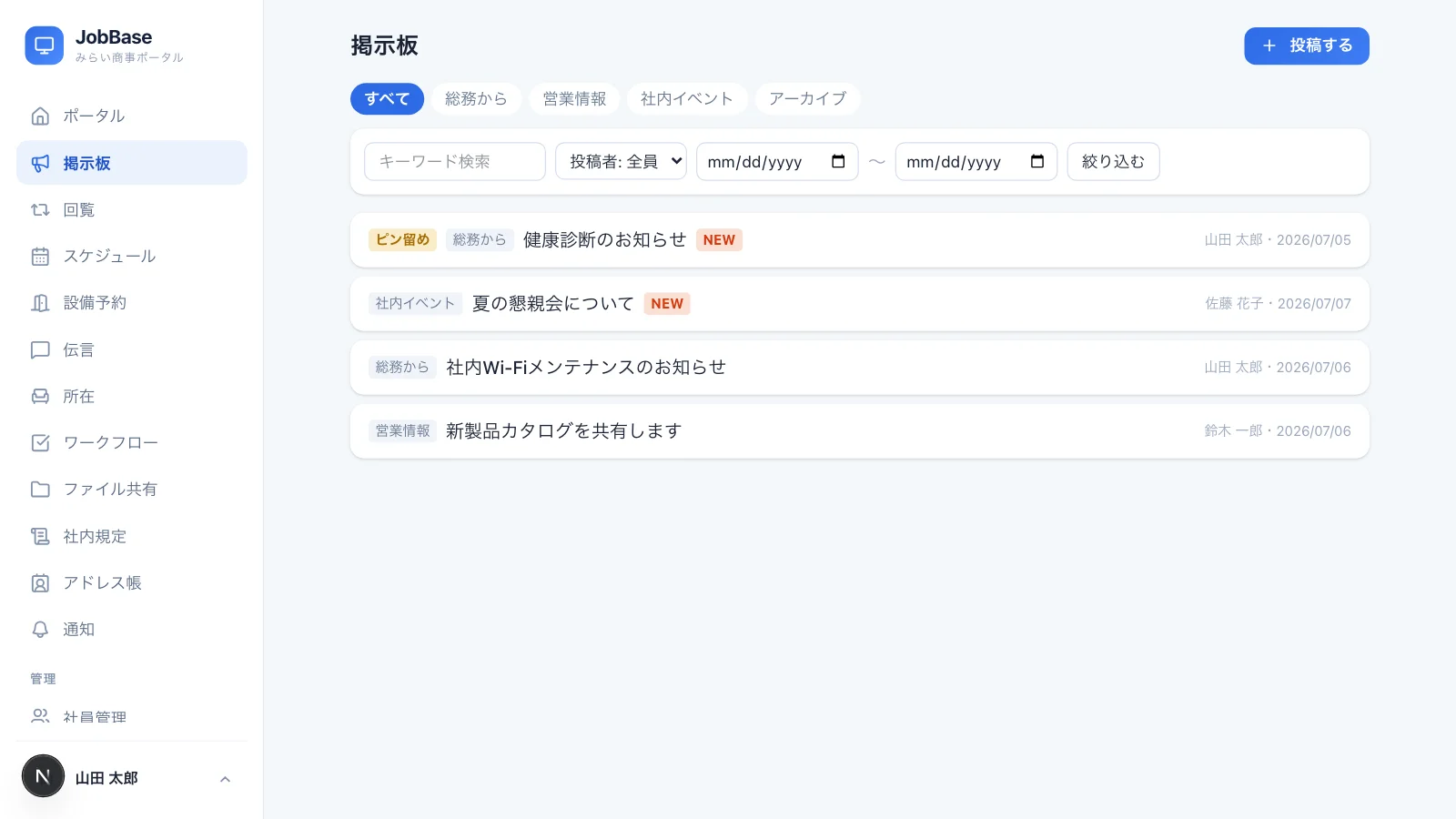Click the 投稿する button
Viewport: 1456px width, 819px height.
point(1307,45)
